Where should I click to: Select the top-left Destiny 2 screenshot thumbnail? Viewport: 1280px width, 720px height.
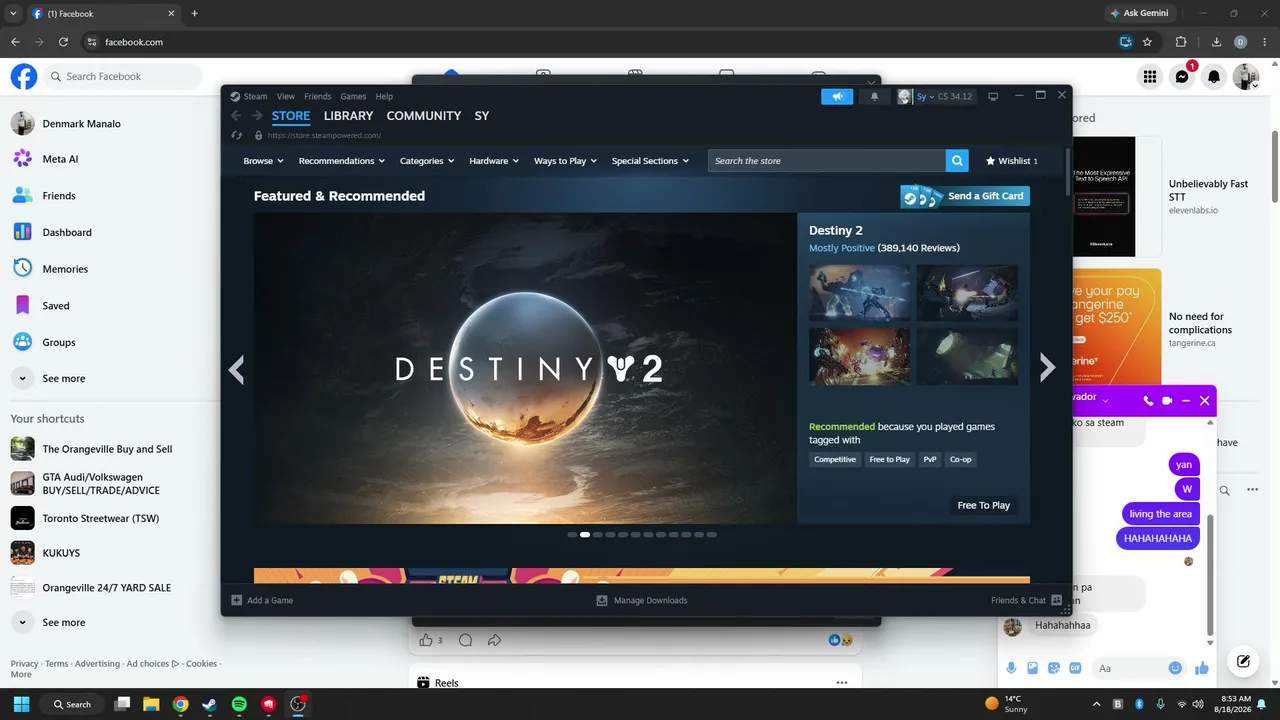point(860,293)
